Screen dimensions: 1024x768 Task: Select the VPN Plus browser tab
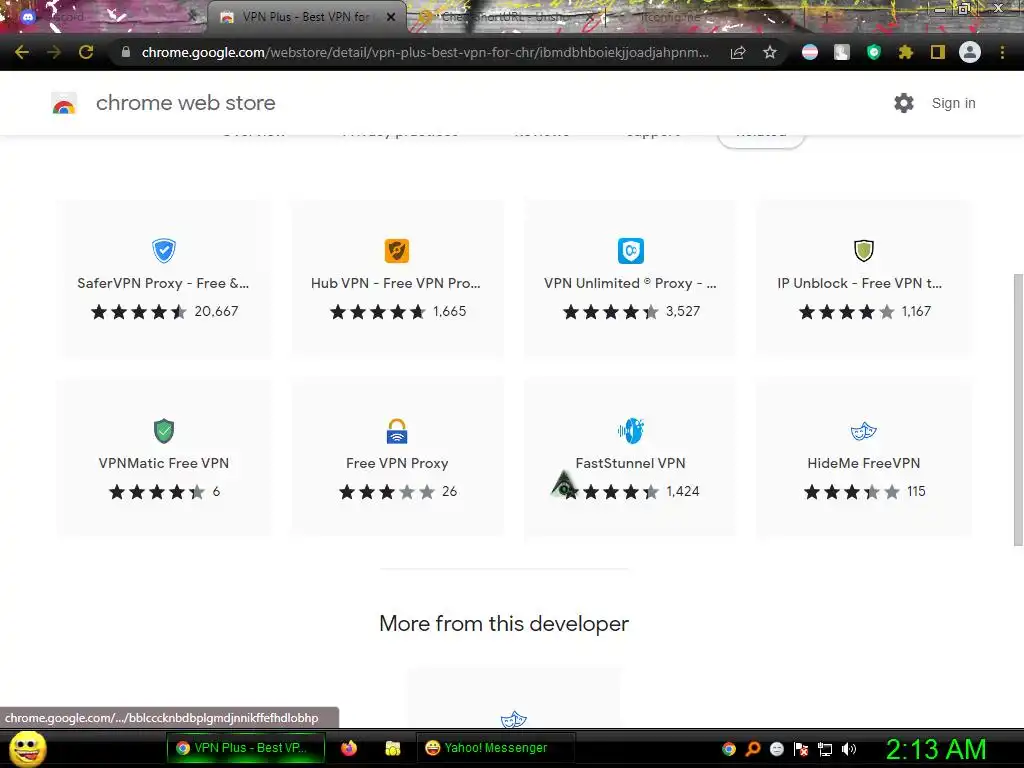[x=306, y=17]
